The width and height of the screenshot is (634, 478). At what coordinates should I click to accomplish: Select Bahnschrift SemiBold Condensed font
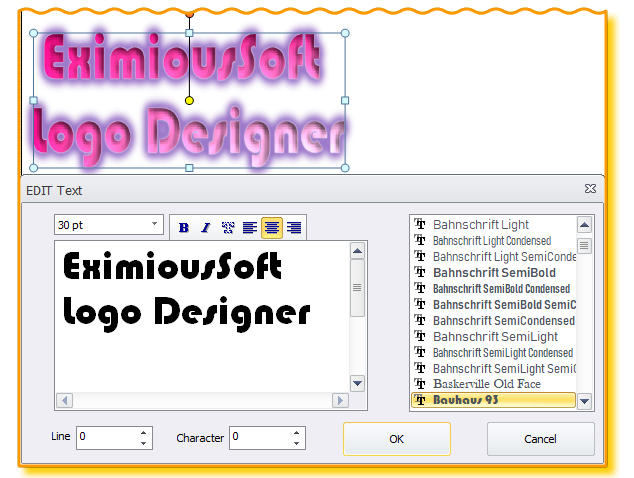point(494,288)
